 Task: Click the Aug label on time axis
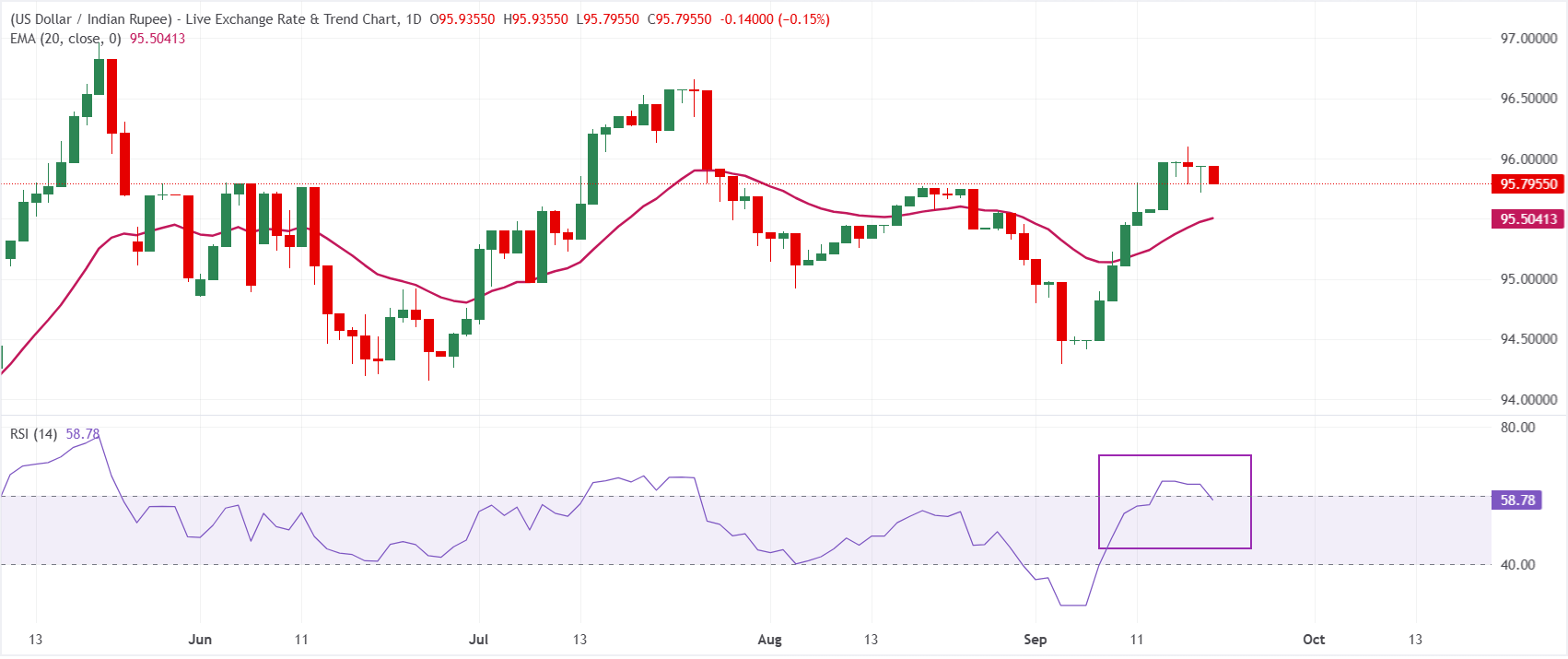click(x=769, y=640)
